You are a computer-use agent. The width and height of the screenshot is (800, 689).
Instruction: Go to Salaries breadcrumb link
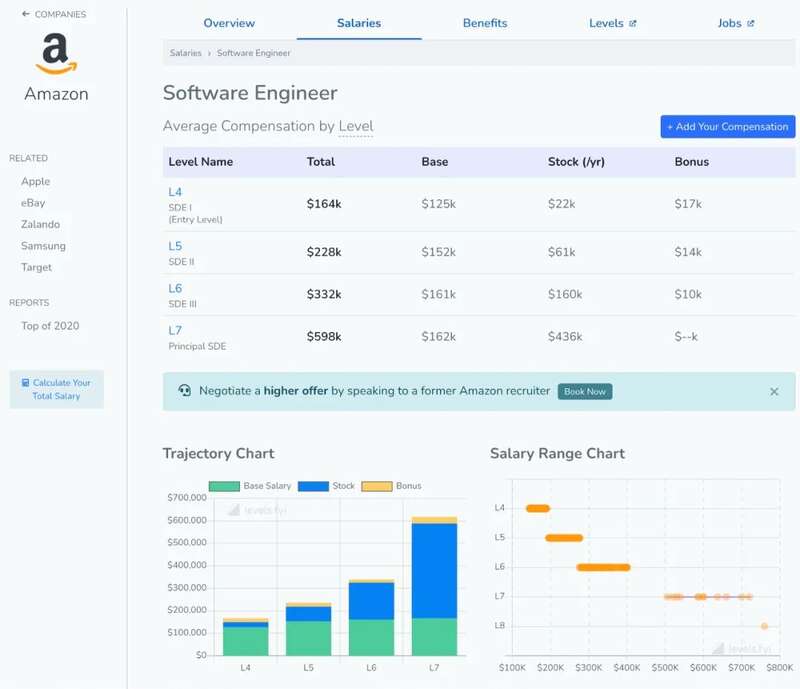pyautogui.click(x=185, y=53)
